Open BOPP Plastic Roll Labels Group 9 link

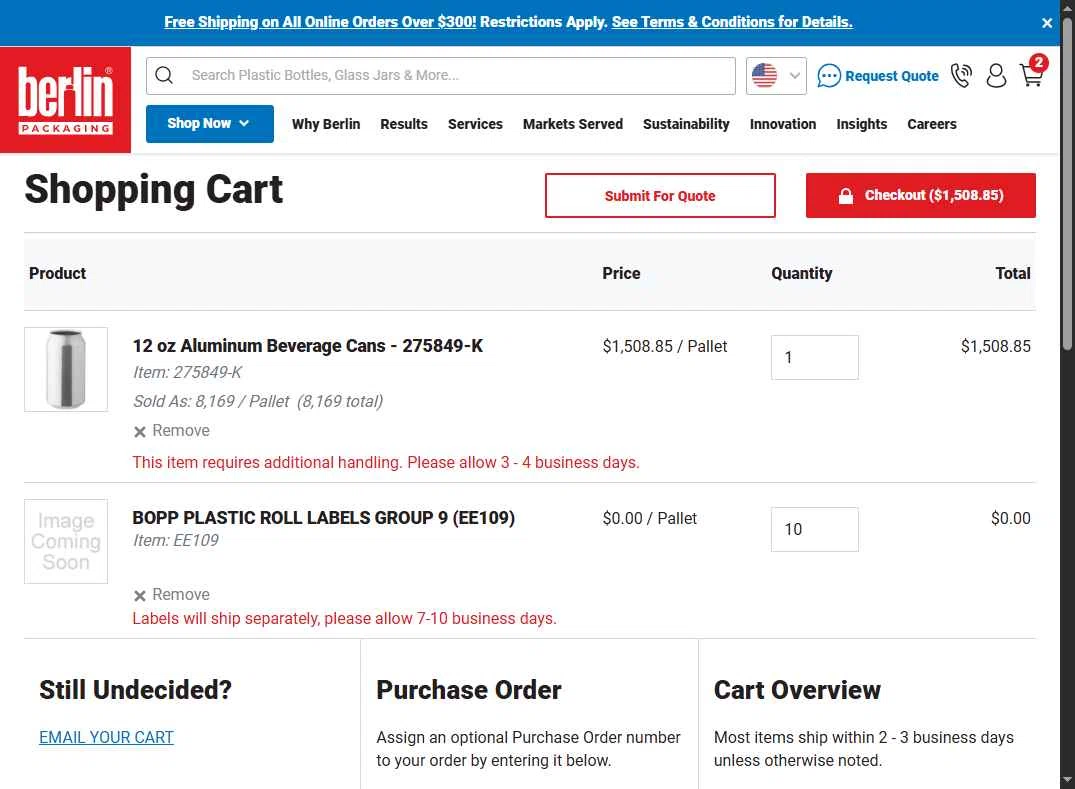coord(324,518)
